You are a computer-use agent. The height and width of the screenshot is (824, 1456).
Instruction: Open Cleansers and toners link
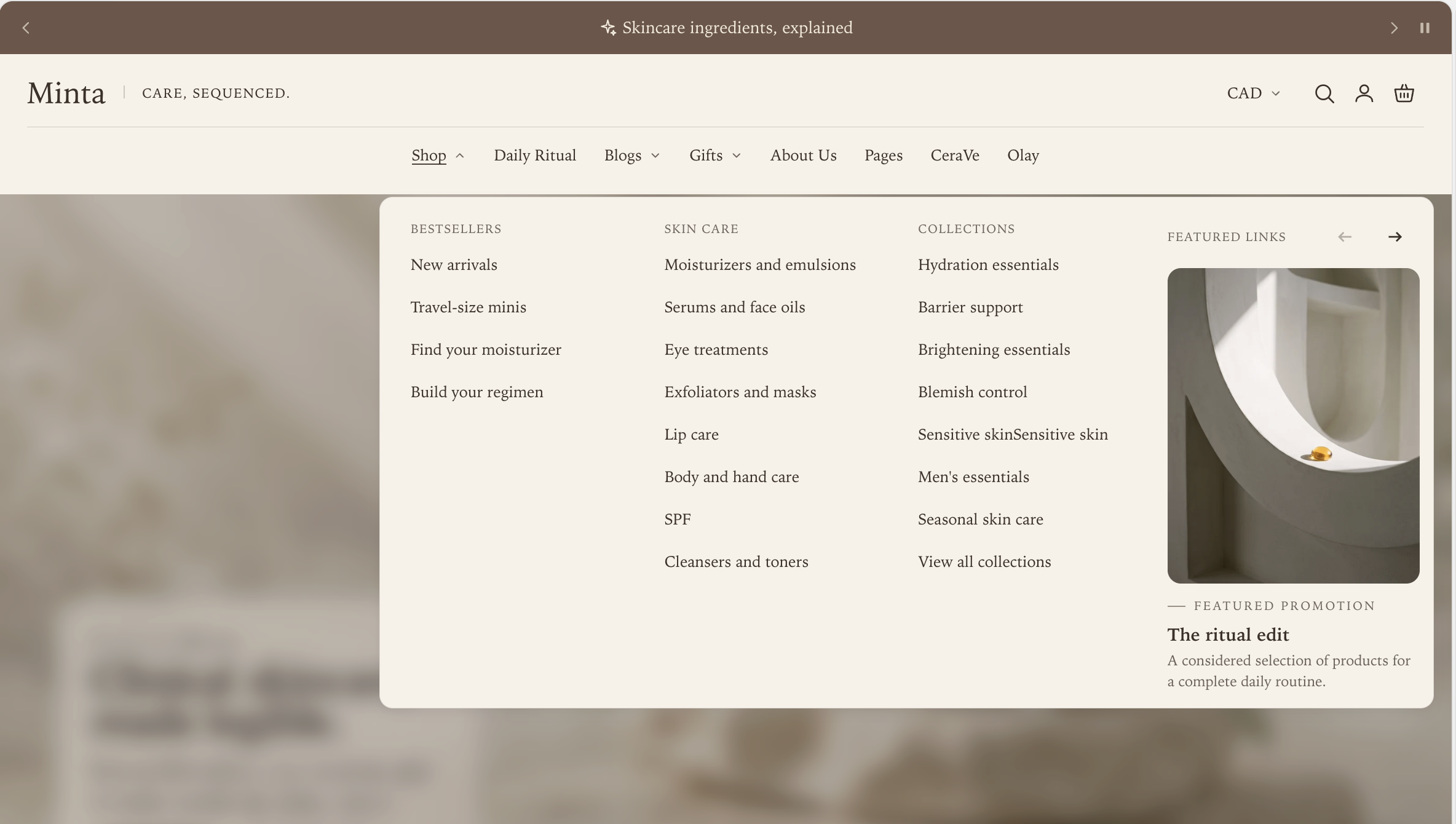[737, 562]
